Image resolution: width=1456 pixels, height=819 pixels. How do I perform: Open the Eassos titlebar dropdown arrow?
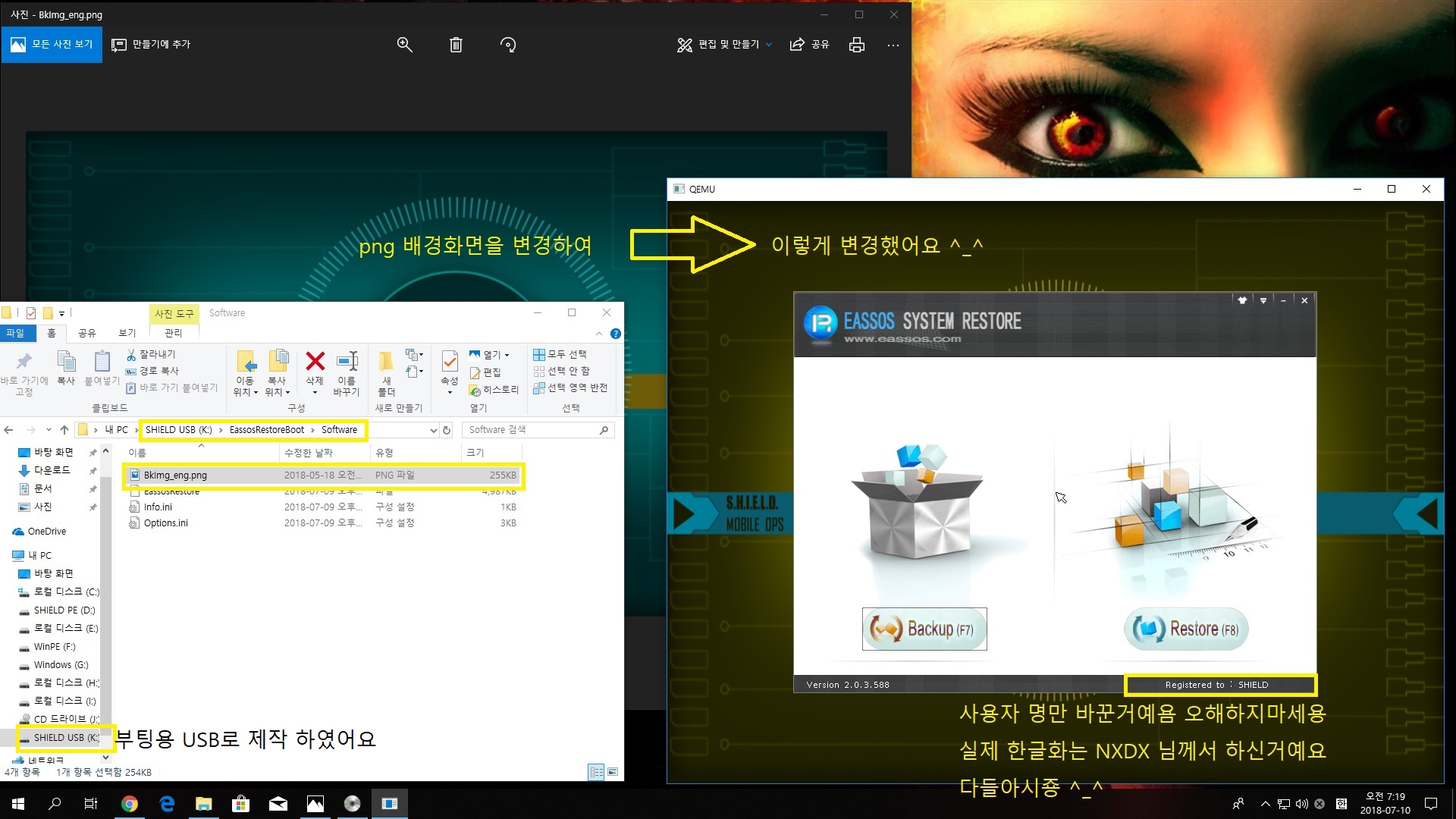click(1263, 301)
